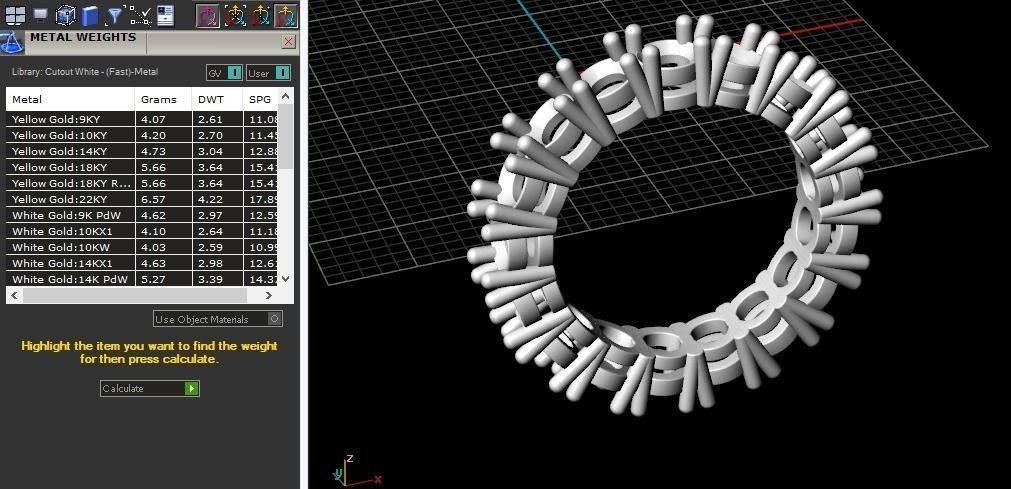The width and height of the screenshot is (1011, 489).
Task: Click the 4.07 grams value
Action: (153, 119)
